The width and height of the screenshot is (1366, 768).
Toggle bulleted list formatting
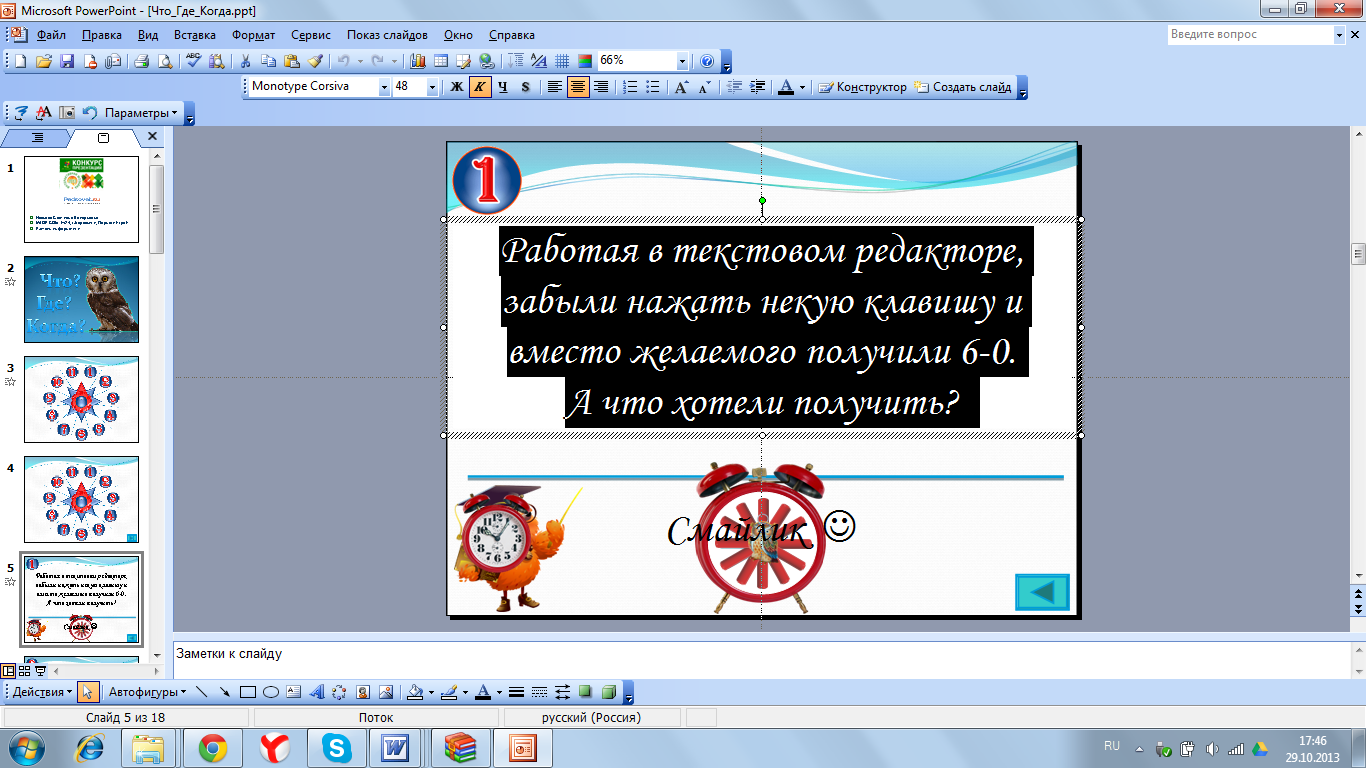(x=653, y=87)
